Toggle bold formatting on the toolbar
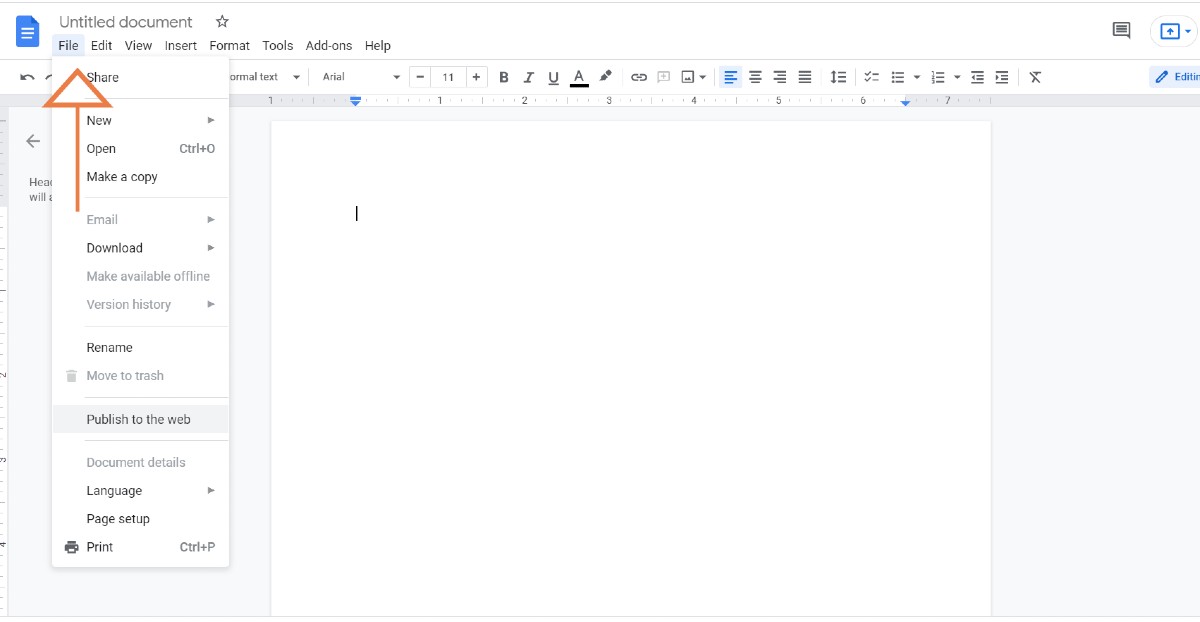The height and width of the screenshot is (622, 1200). pyautogui.click(x=504, y=76)
